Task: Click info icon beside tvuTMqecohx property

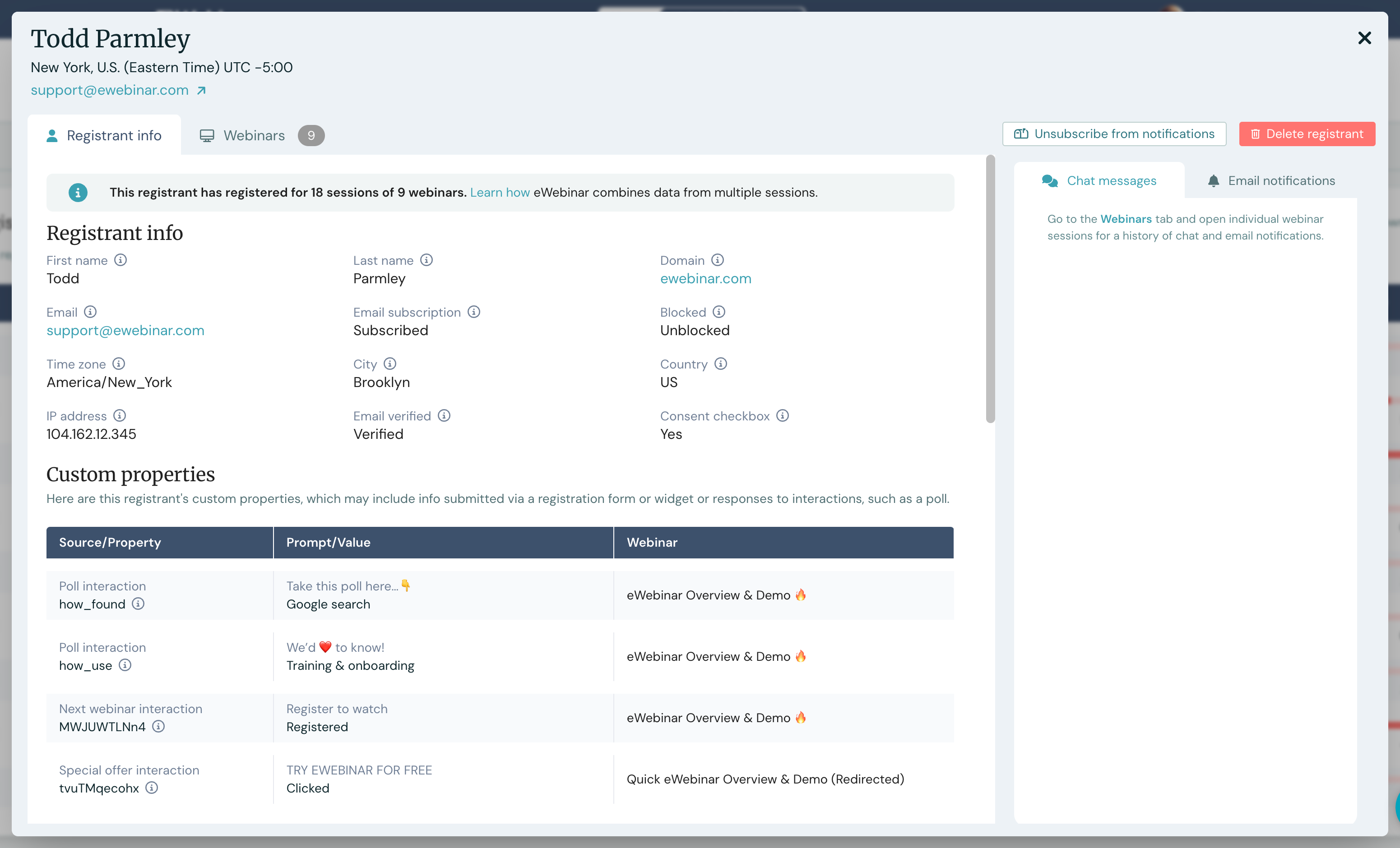Action: tap(152, 788)
